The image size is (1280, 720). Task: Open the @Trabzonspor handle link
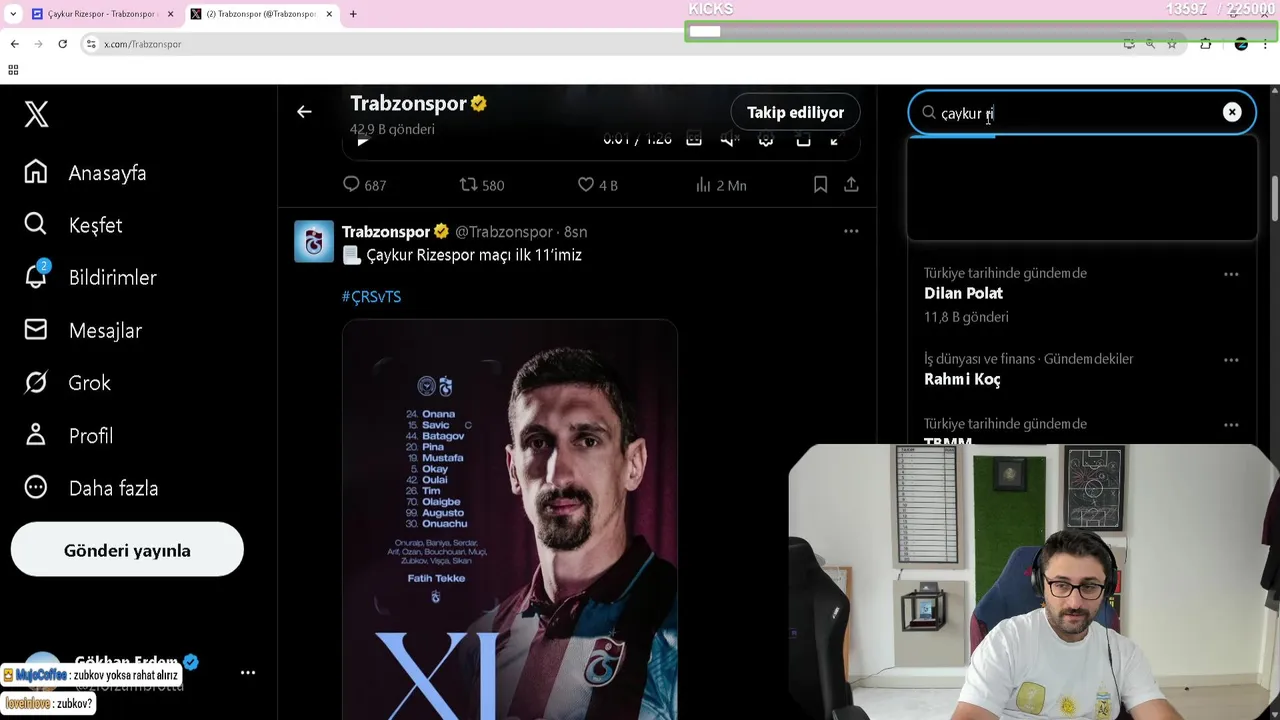(504, 232)
